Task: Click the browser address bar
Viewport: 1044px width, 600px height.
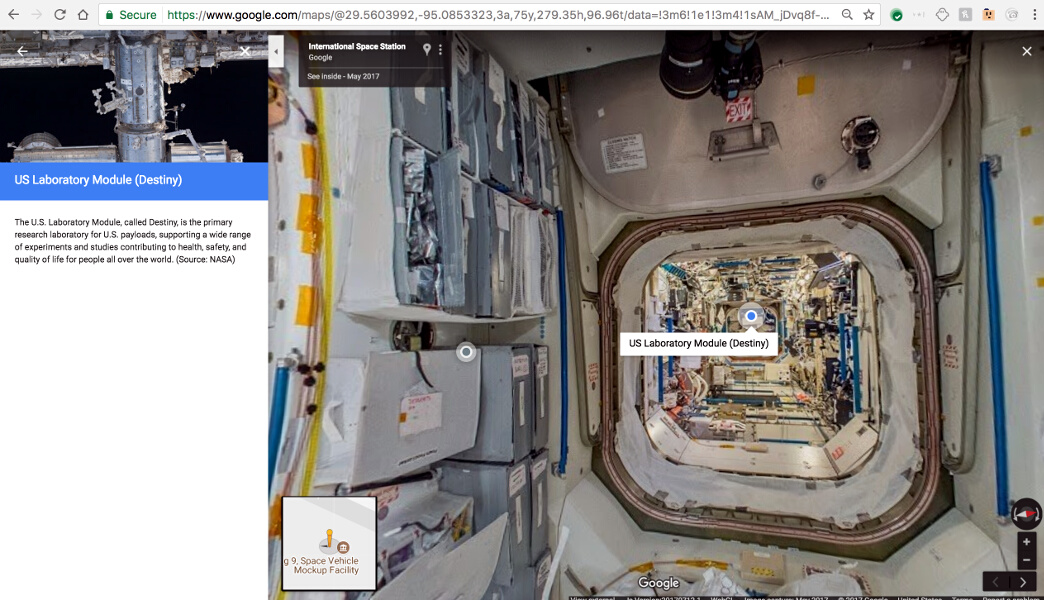Action: 450,14
